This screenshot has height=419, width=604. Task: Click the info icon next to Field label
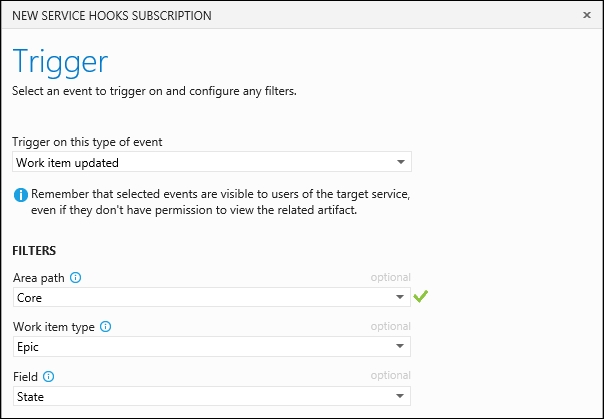pos(49,376)
